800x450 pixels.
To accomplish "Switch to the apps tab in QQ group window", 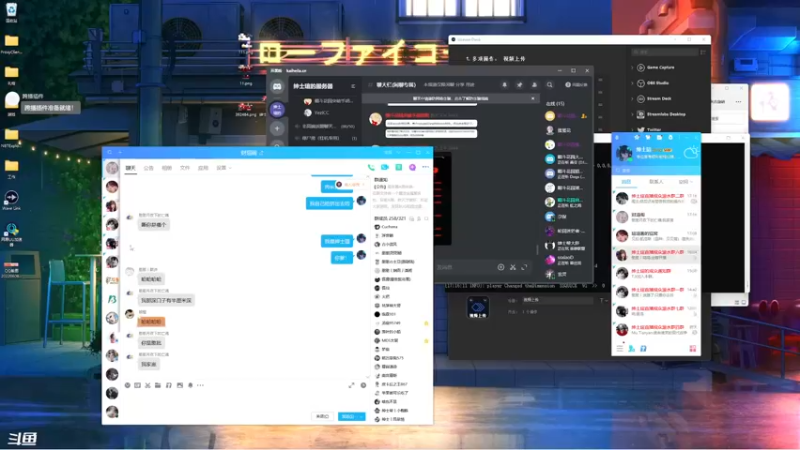I will (x=203, y=168).
